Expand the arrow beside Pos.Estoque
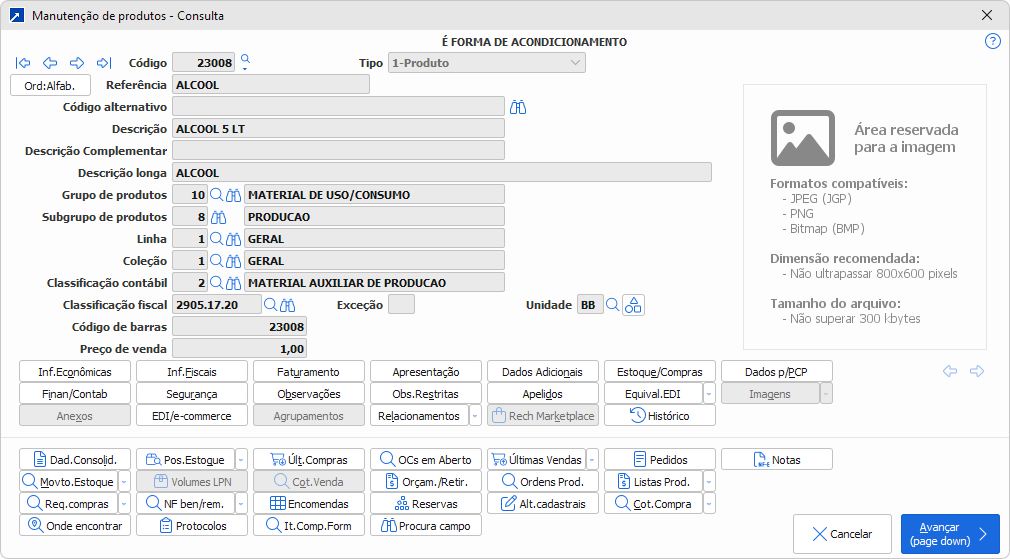 (x=241, y=460)
